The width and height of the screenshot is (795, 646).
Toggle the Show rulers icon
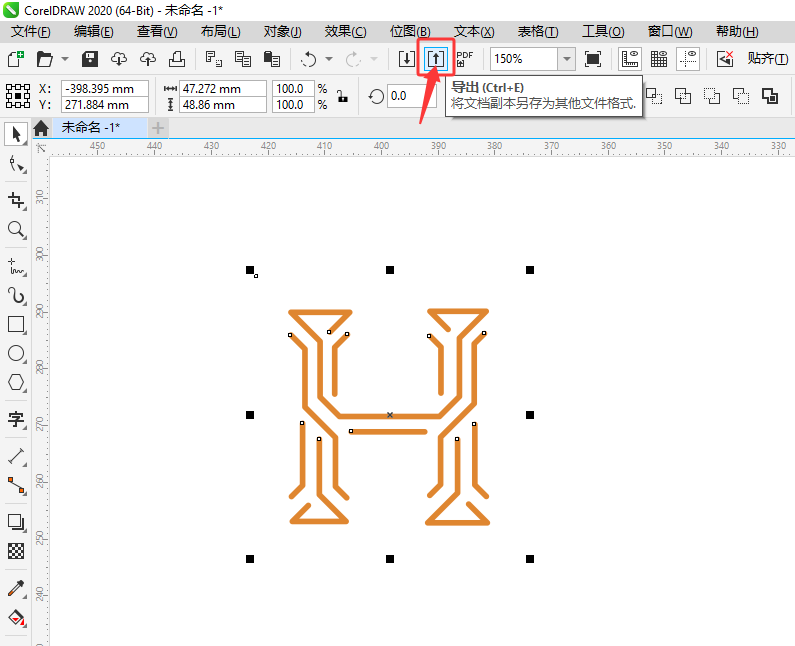pyautogui.click(x=630, y=59)
